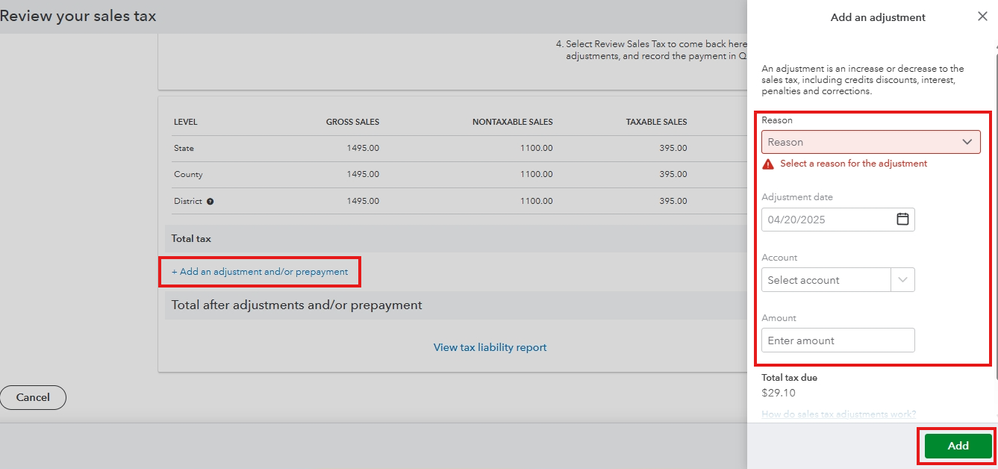Click the red warning icon under Reason

(768, 164)
